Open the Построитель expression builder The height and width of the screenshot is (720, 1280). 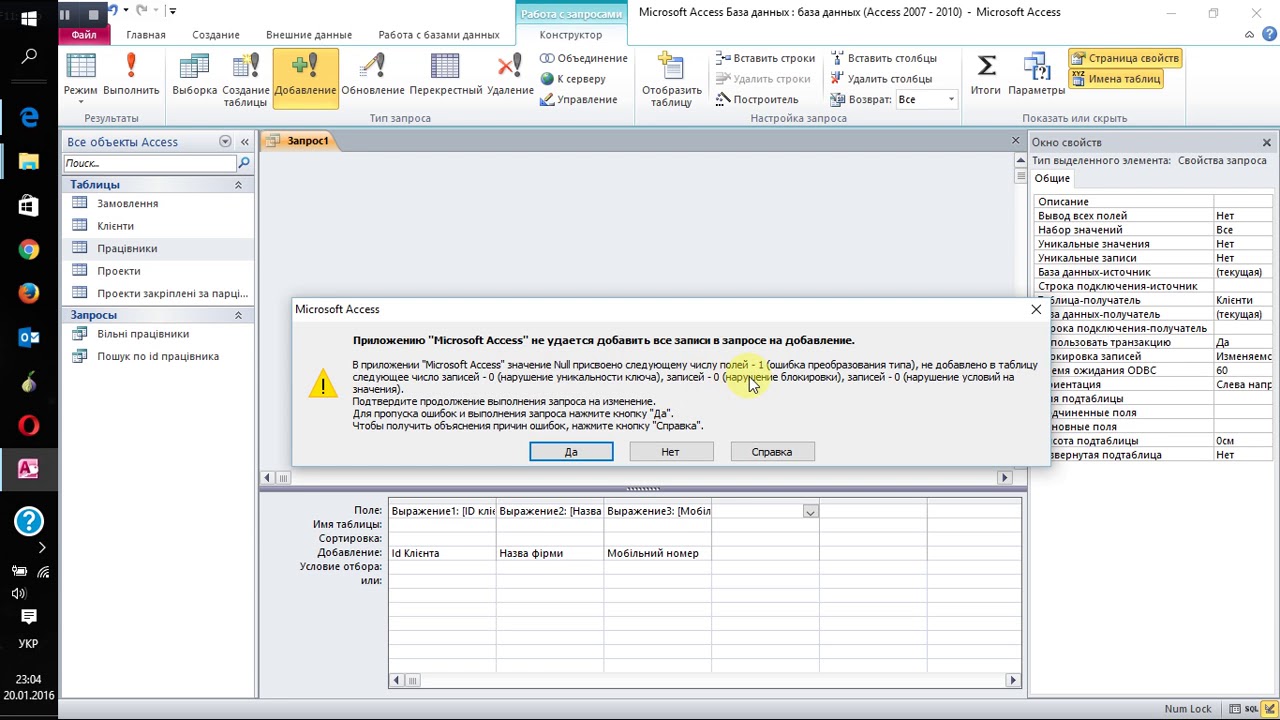757,100
